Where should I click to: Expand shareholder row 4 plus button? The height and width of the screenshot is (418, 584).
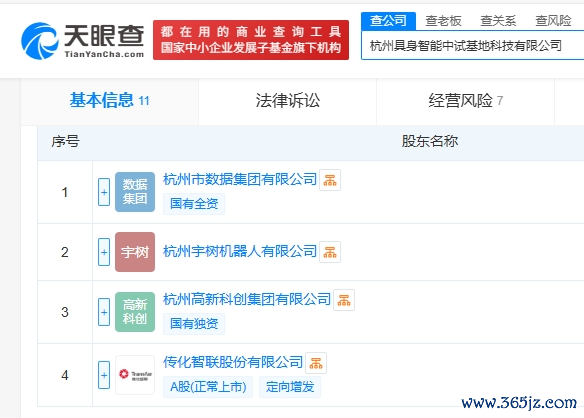pyautogui.click(x=104, y=375)
